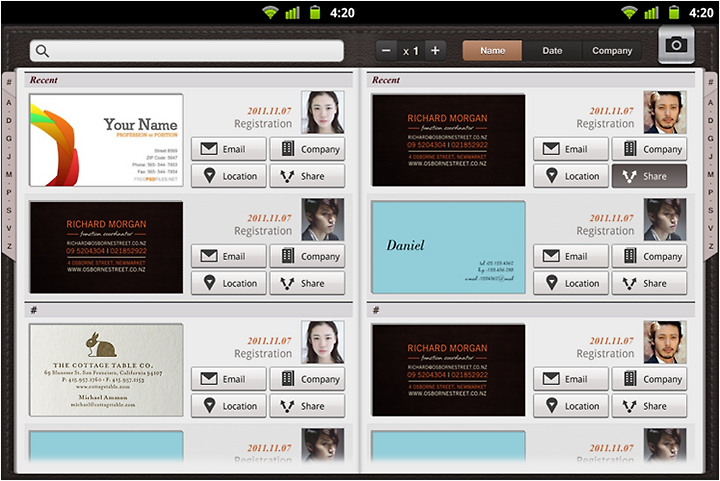Open Company for the Daniel card
Screen dimensions: 720x481
[649, 256]
